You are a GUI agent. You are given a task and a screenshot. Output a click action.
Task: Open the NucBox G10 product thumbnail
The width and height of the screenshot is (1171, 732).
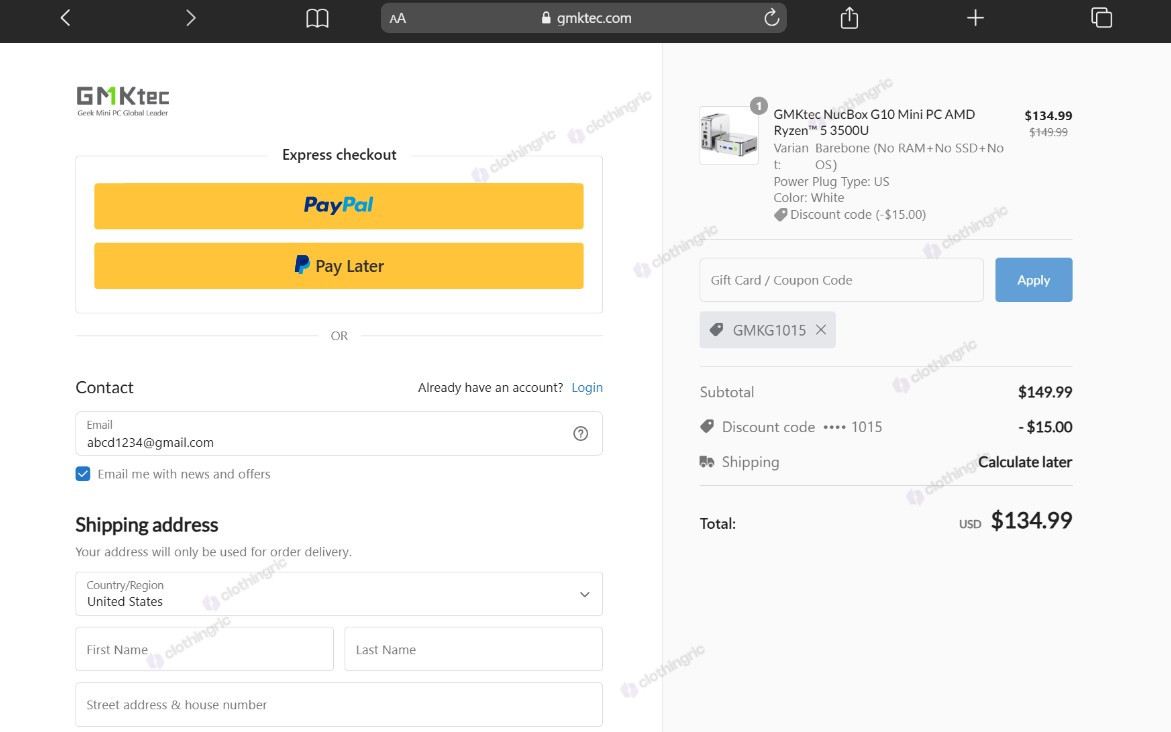pyautogui.click(x=729, y=135)
